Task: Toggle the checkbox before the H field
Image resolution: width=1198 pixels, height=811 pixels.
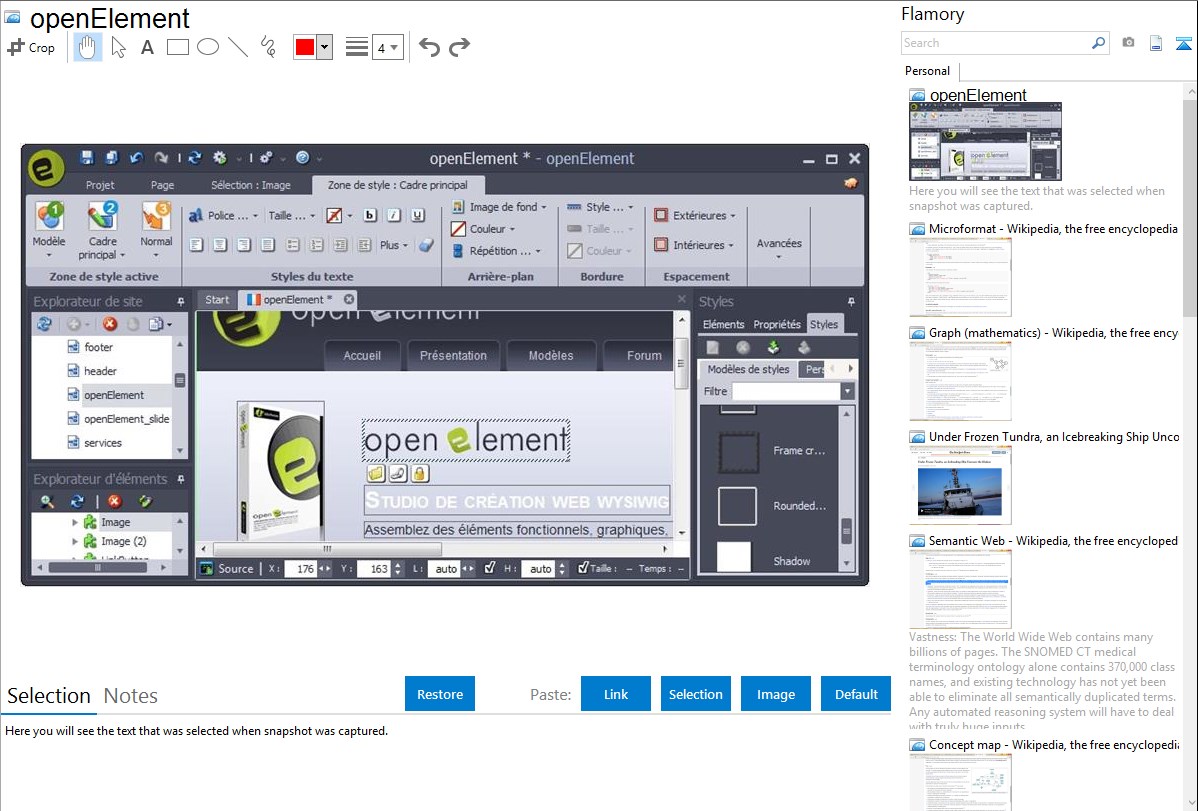Action: (x=490, y=568)
